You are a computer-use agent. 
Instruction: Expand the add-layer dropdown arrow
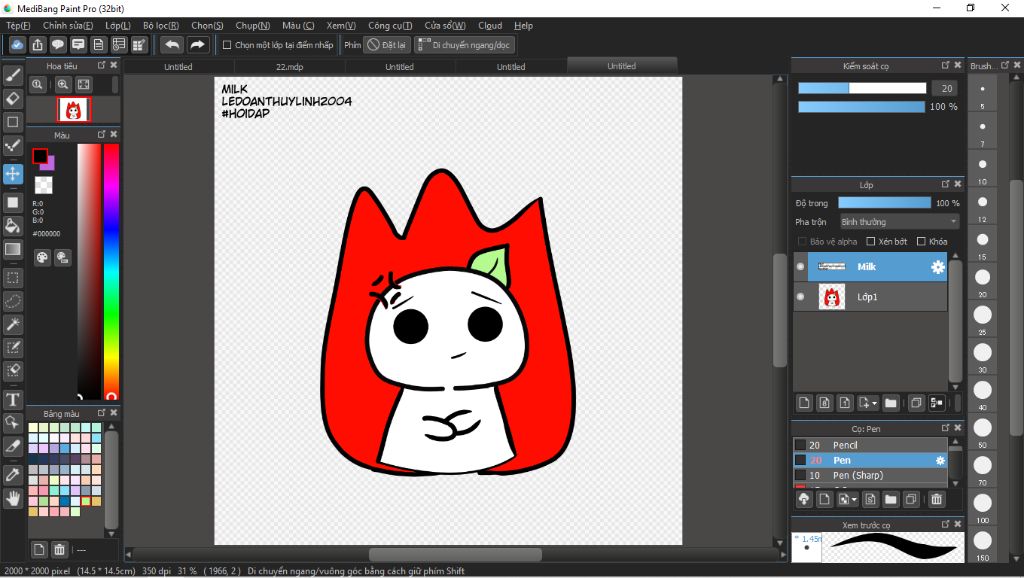click(874, 403)
